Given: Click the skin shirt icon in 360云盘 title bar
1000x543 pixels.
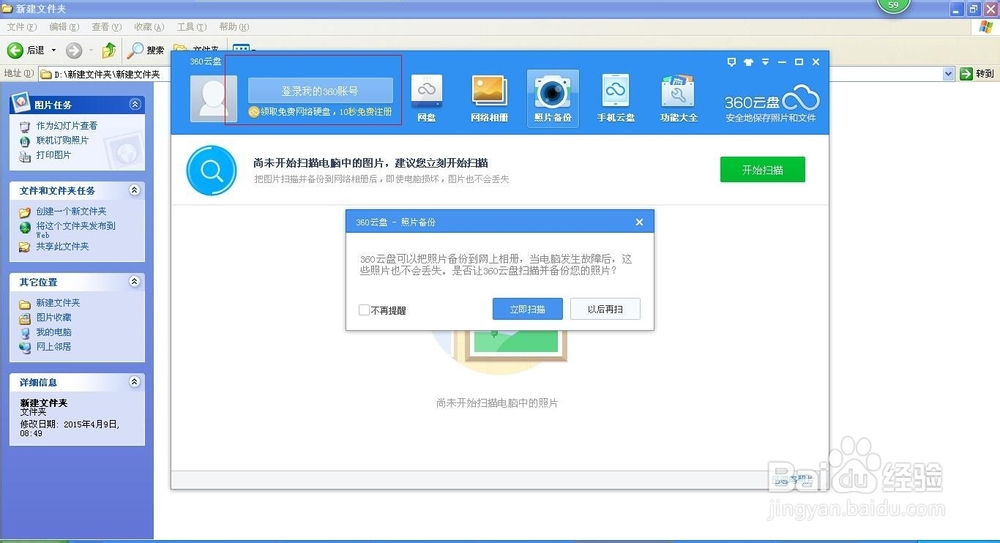Looking at the screenshot, I should pyautogui.click(x=748, y=62).
